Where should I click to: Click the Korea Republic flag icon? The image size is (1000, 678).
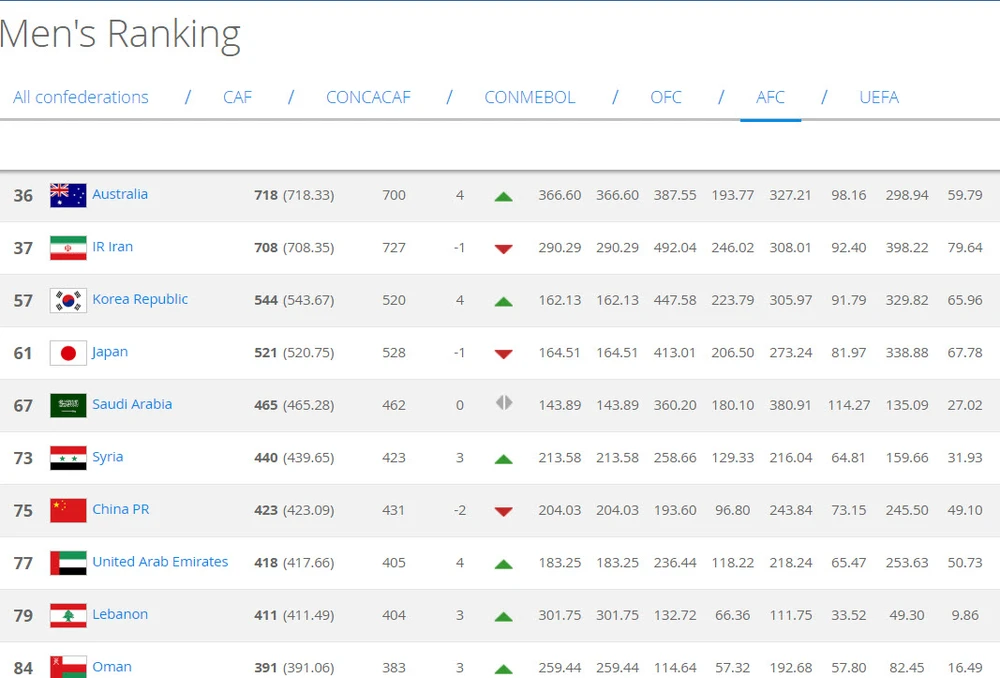tap(68, 300)
